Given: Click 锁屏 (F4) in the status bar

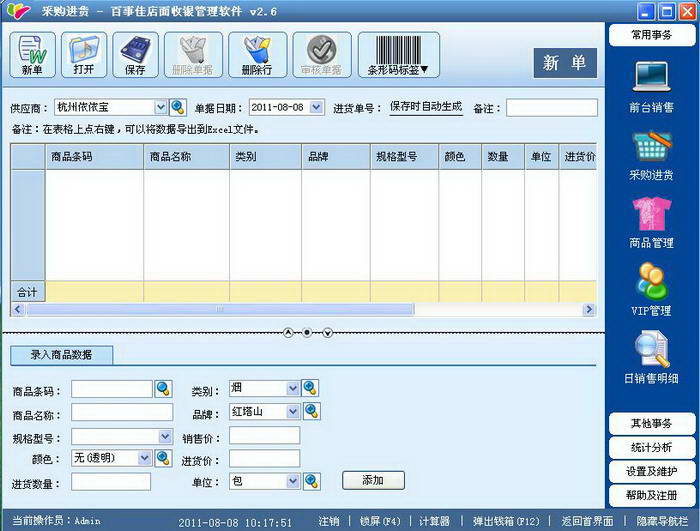Looking at the screenshot, I should (380, 521).
